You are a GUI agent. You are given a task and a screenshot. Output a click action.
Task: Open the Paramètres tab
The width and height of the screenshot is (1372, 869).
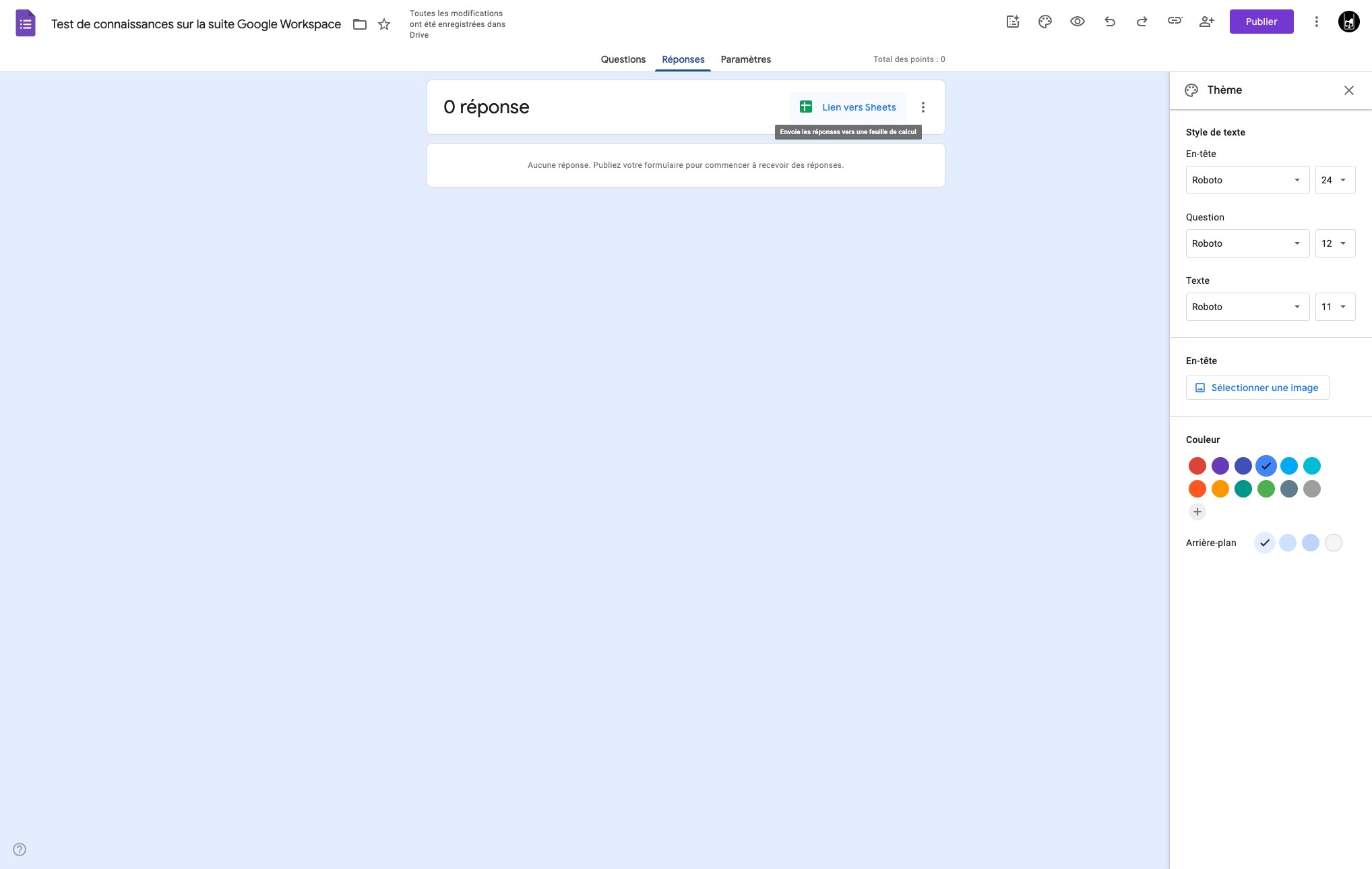pyautogui.click(x=745, y=59)
